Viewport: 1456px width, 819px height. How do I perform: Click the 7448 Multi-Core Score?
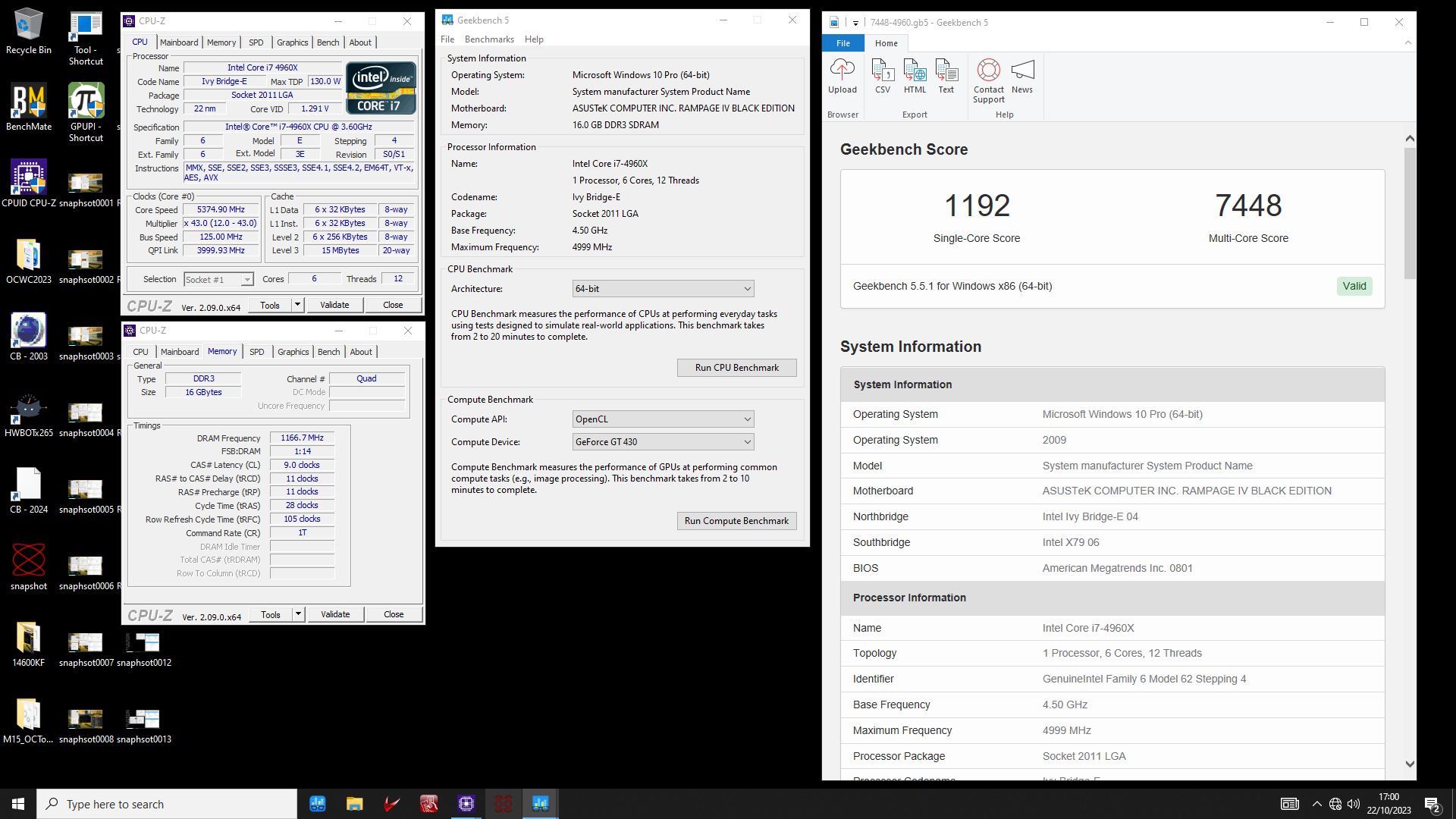click(1248, 206)
